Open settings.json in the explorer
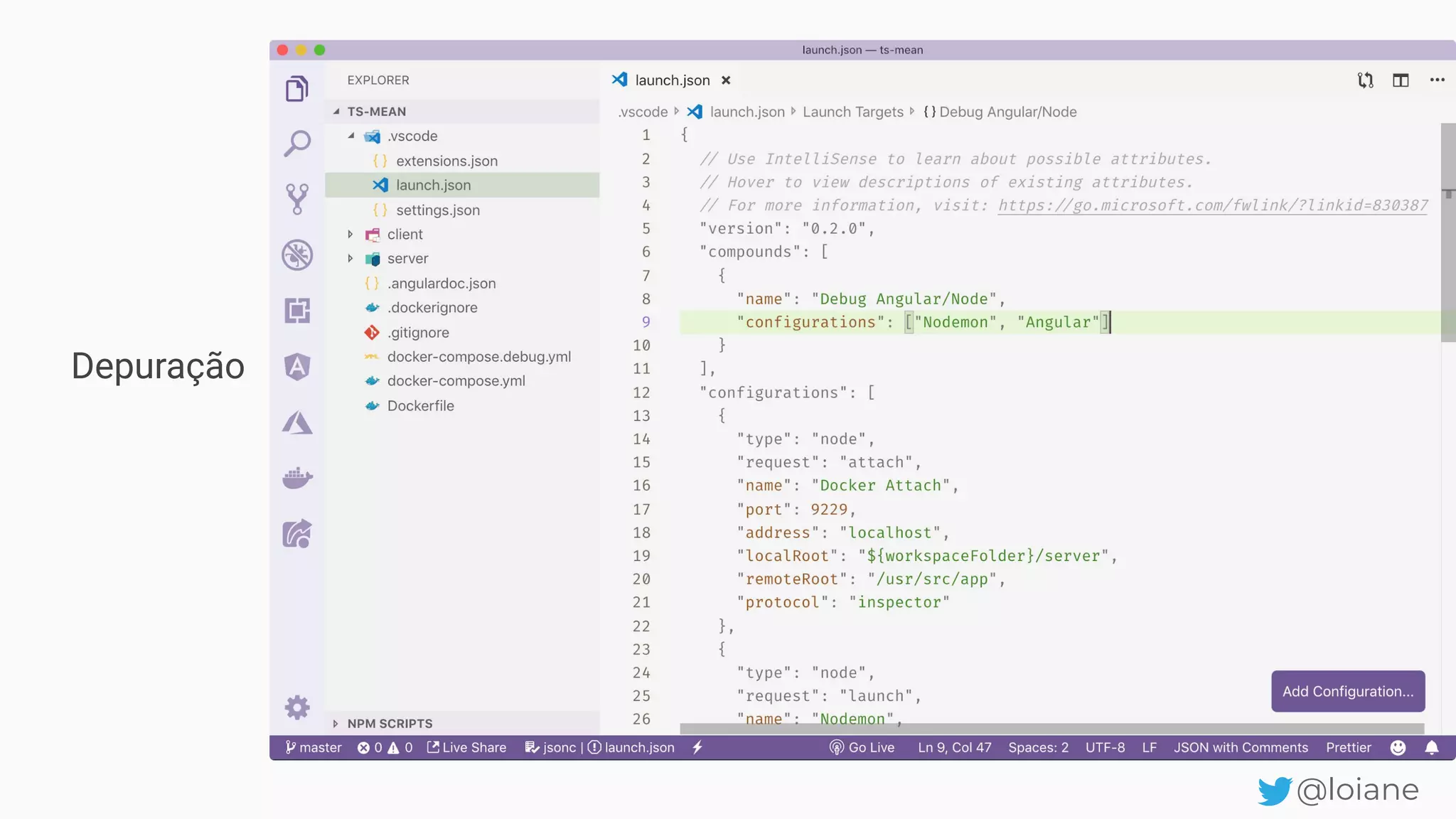 437,210
